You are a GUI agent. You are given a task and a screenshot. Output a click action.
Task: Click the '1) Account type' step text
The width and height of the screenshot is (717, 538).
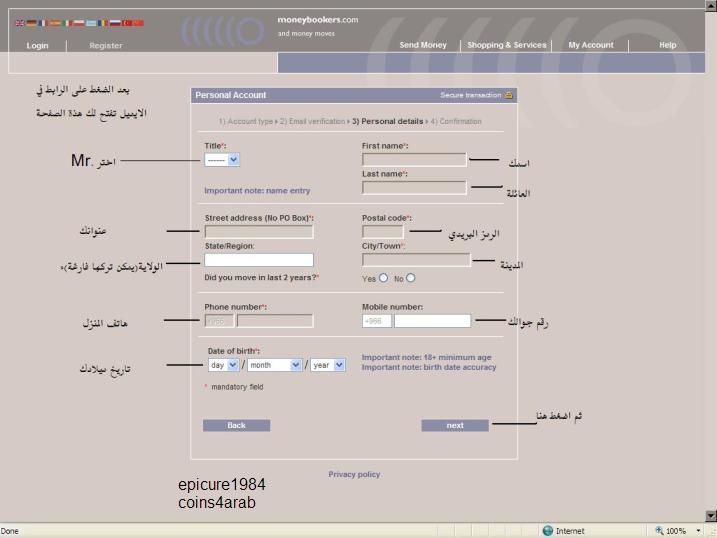point(246,121)
